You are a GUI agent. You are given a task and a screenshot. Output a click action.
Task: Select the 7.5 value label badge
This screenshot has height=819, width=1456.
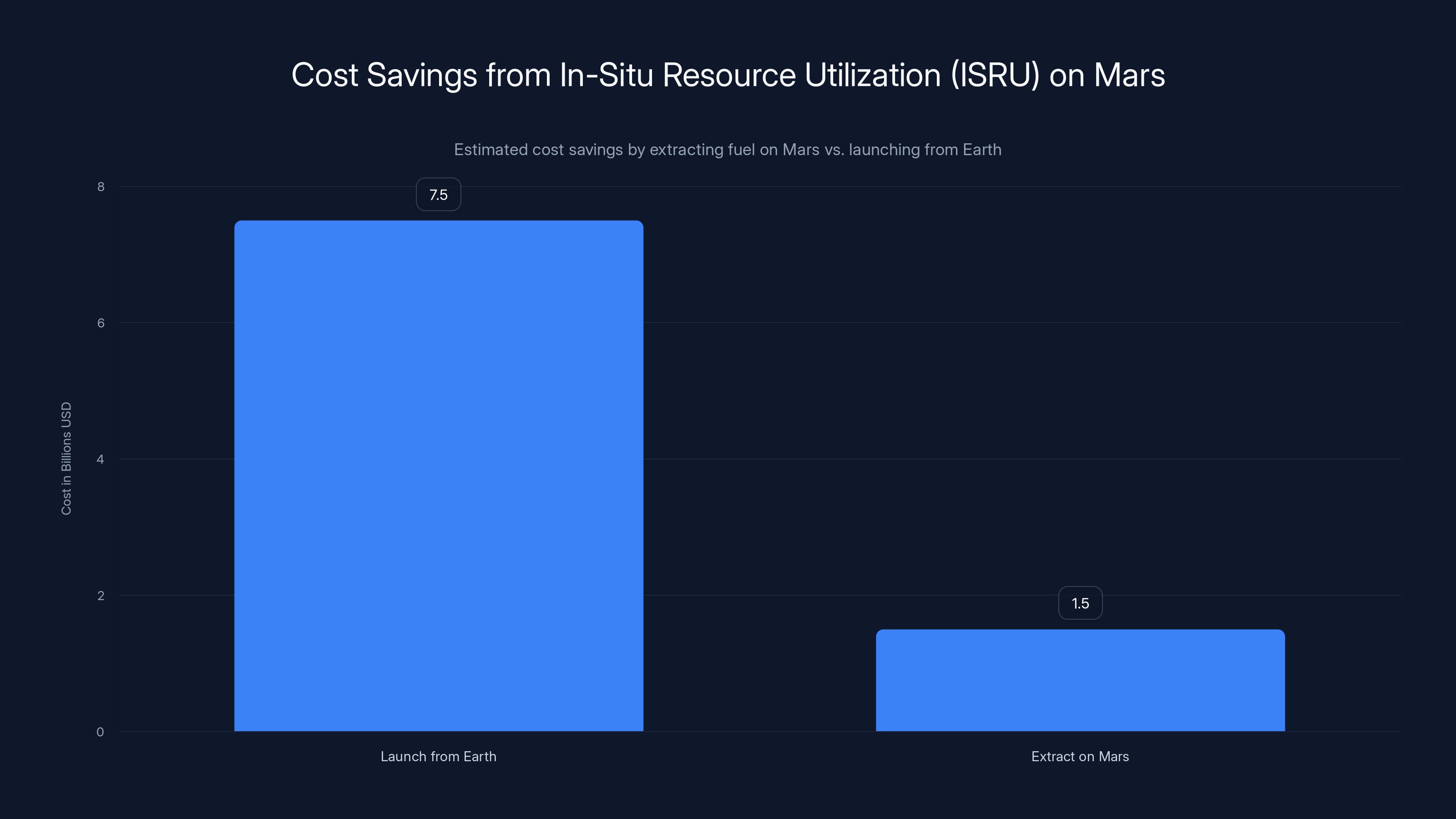click(x=438, y=194)
